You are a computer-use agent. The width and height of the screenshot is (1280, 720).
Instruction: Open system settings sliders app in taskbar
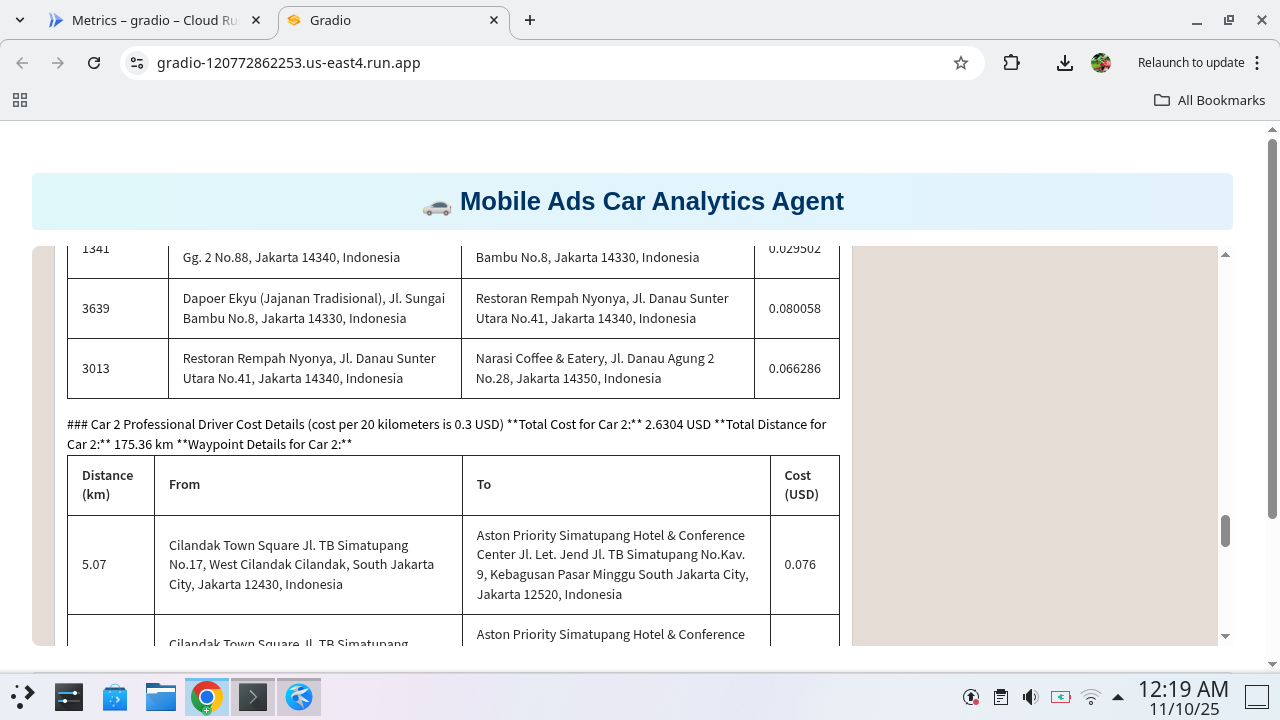tap(68, 697)
